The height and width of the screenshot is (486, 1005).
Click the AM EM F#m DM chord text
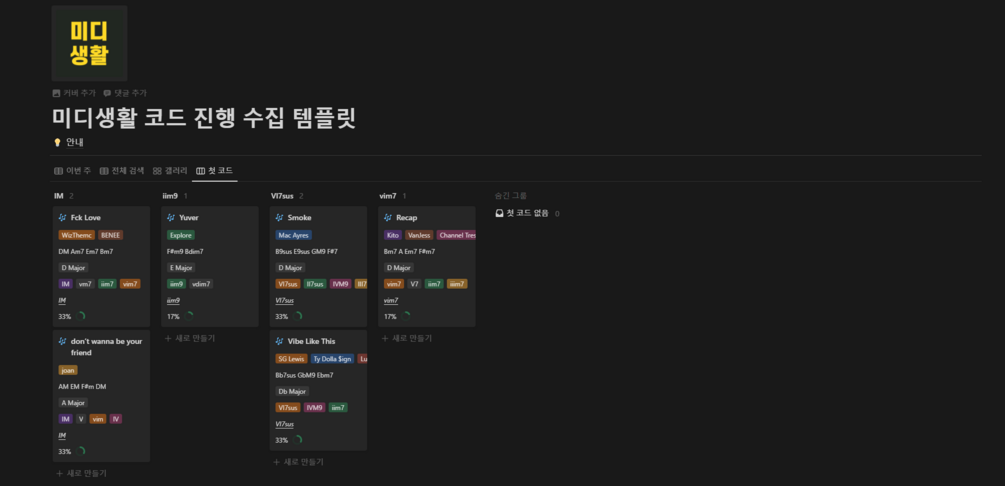point(83,386)
